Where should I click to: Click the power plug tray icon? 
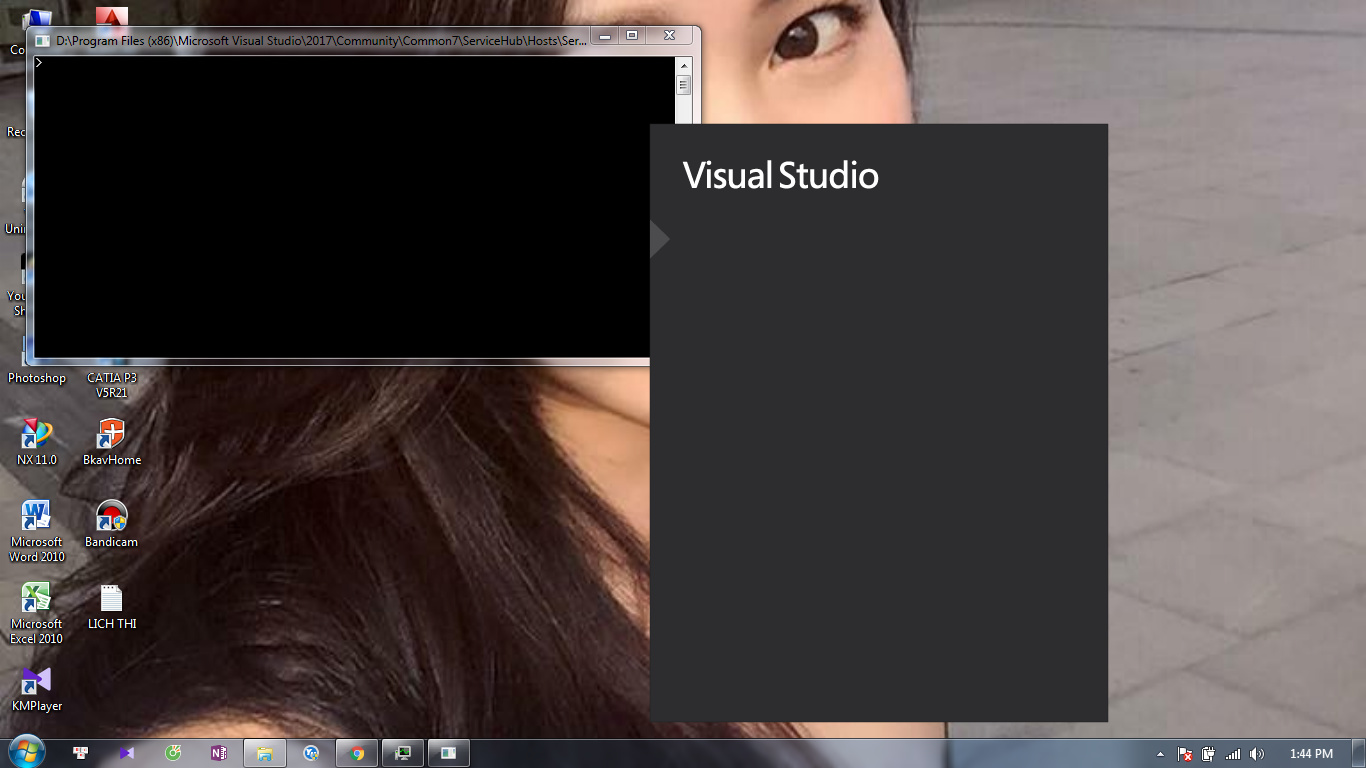tap(1209, 754)
